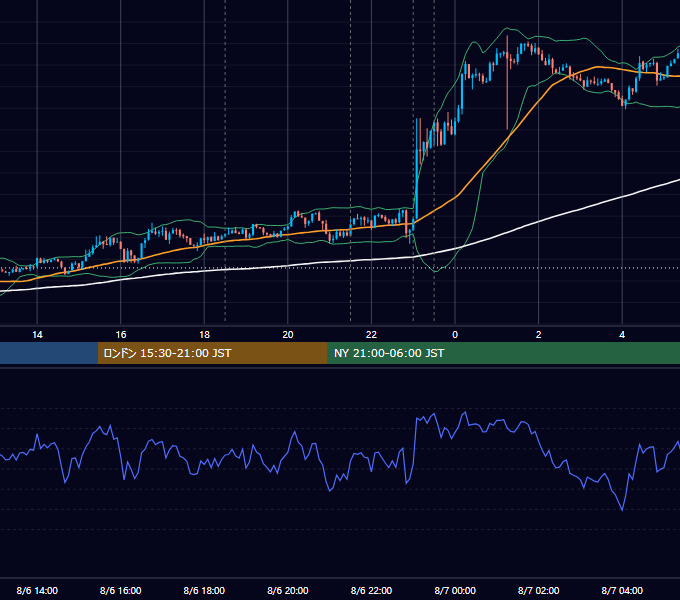Click the tall red wick candle after midnight
680x600 pixels.
pos(507,82)
